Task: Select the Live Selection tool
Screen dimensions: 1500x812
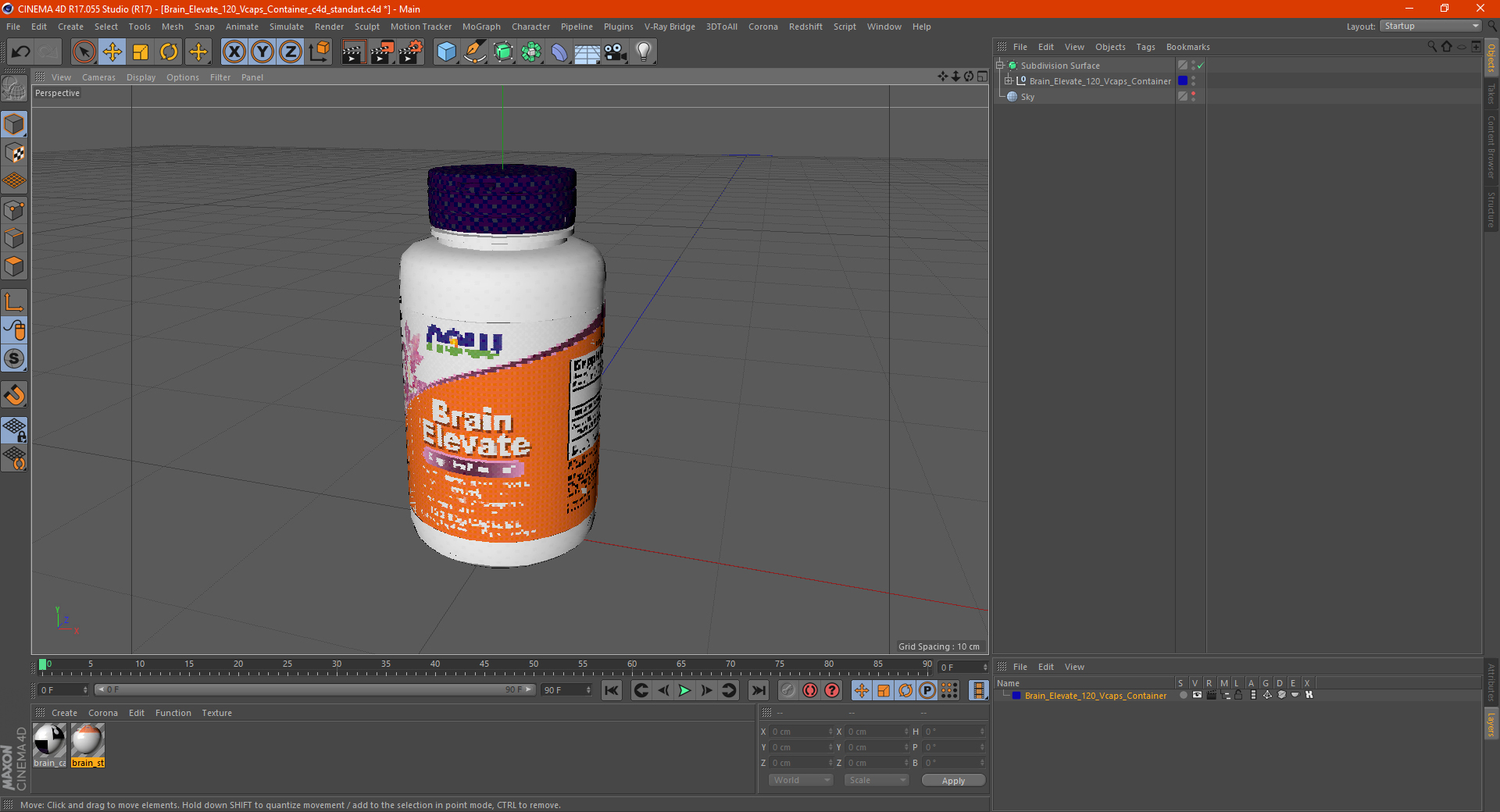Action: click(84, 52)
